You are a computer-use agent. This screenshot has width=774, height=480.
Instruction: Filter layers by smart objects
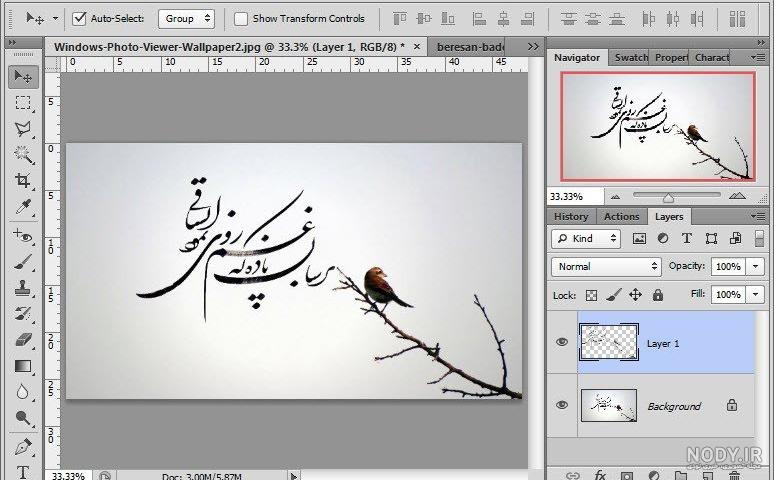[x=735, y=239]
